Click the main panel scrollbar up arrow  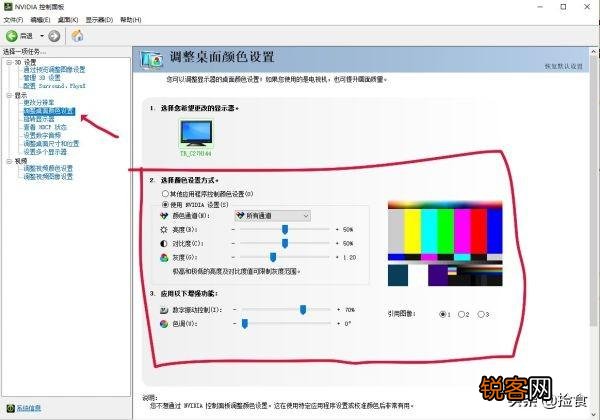[594, 52]
